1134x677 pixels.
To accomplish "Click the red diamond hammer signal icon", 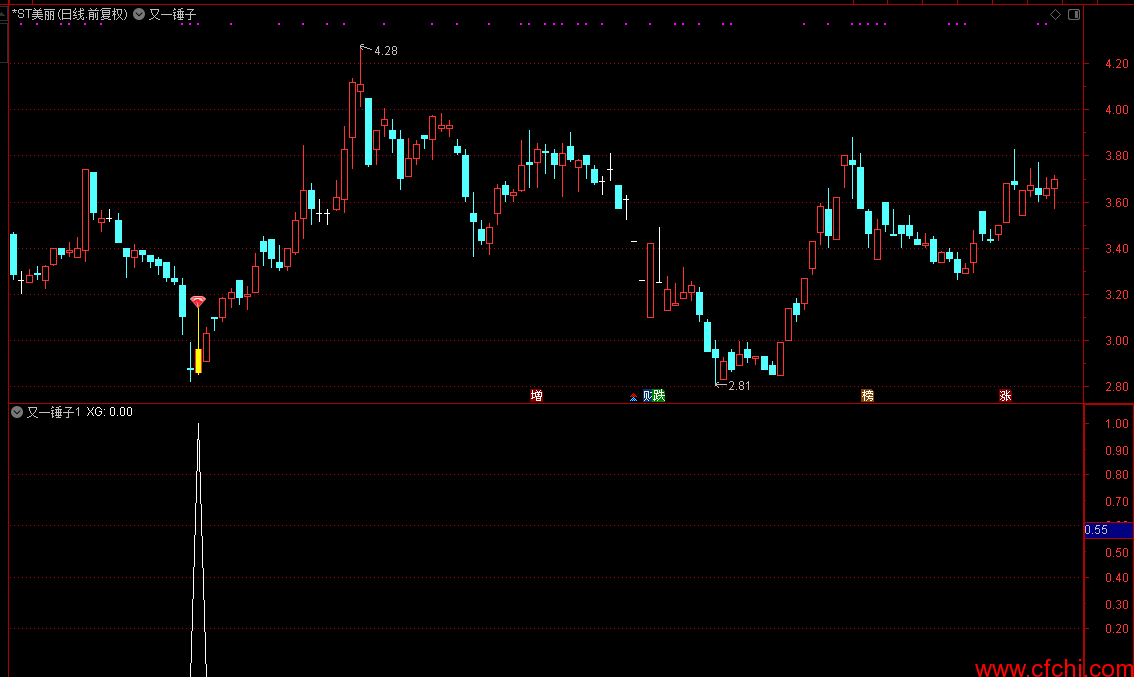I will [x=197, y=301].
